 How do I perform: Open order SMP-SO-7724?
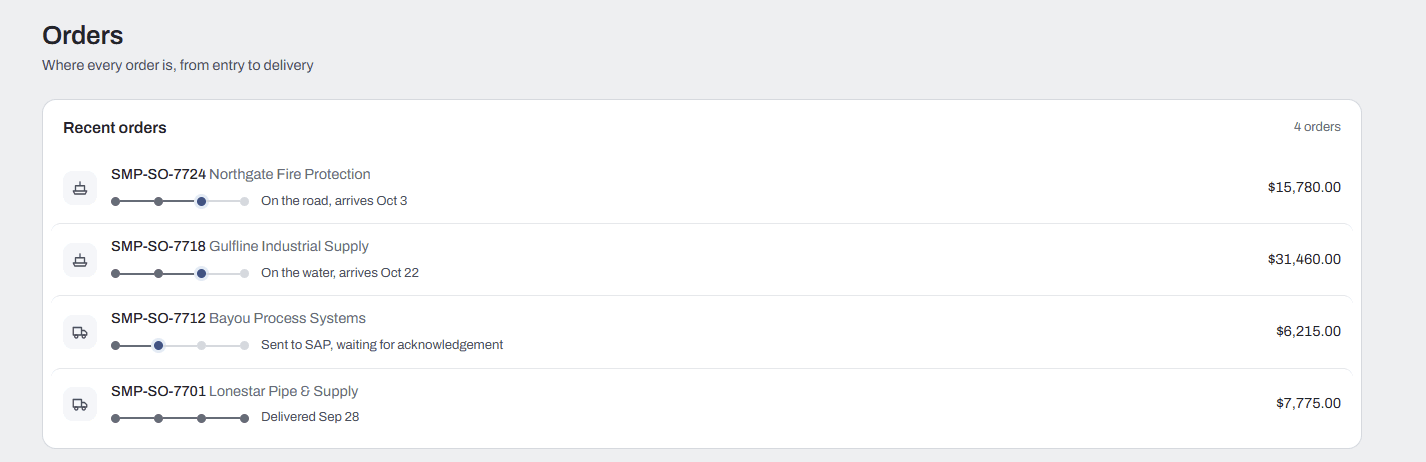[702, 188]
